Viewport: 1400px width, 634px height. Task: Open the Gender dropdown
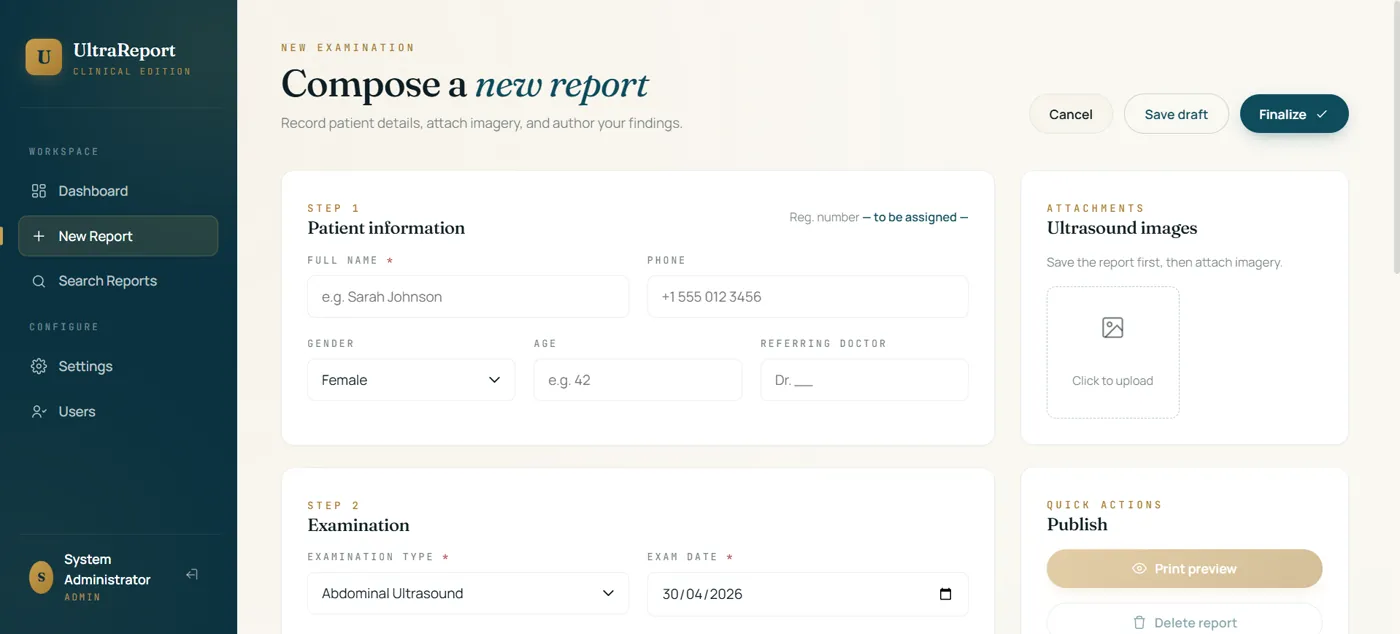[411, 380]
